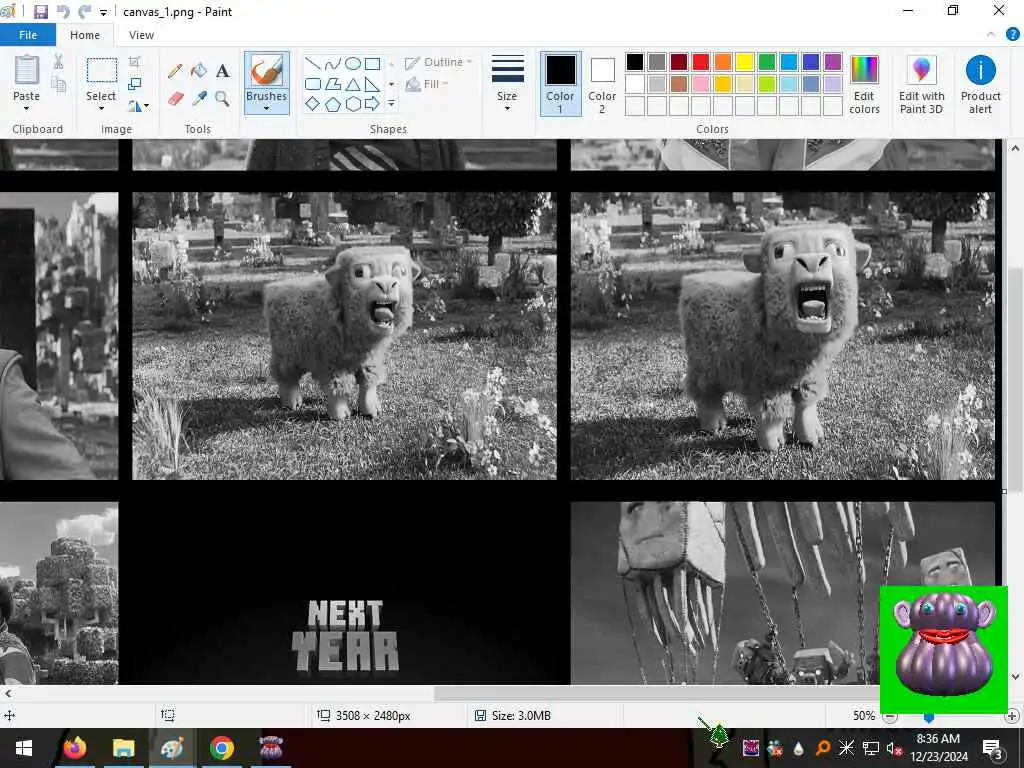
Task: Click the Copy icon in the Clipboard group
Action: click(58, 84)
